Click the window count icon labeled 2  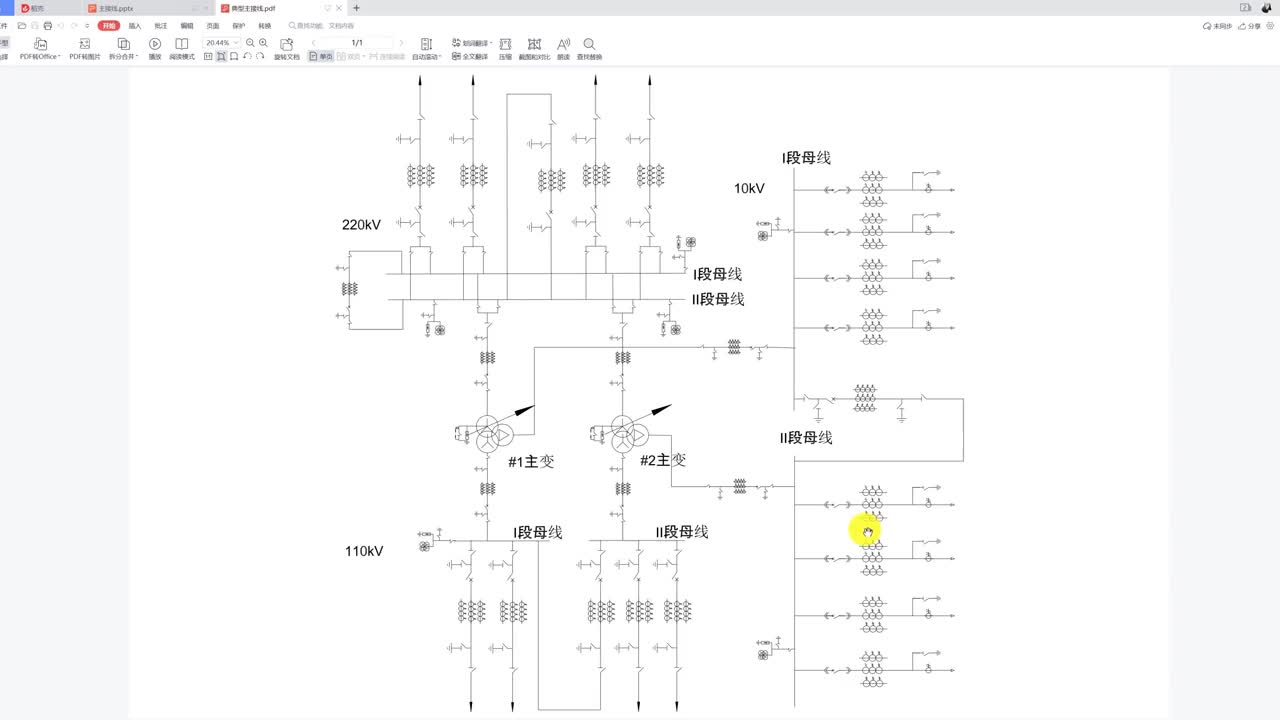click(1245, 7)
